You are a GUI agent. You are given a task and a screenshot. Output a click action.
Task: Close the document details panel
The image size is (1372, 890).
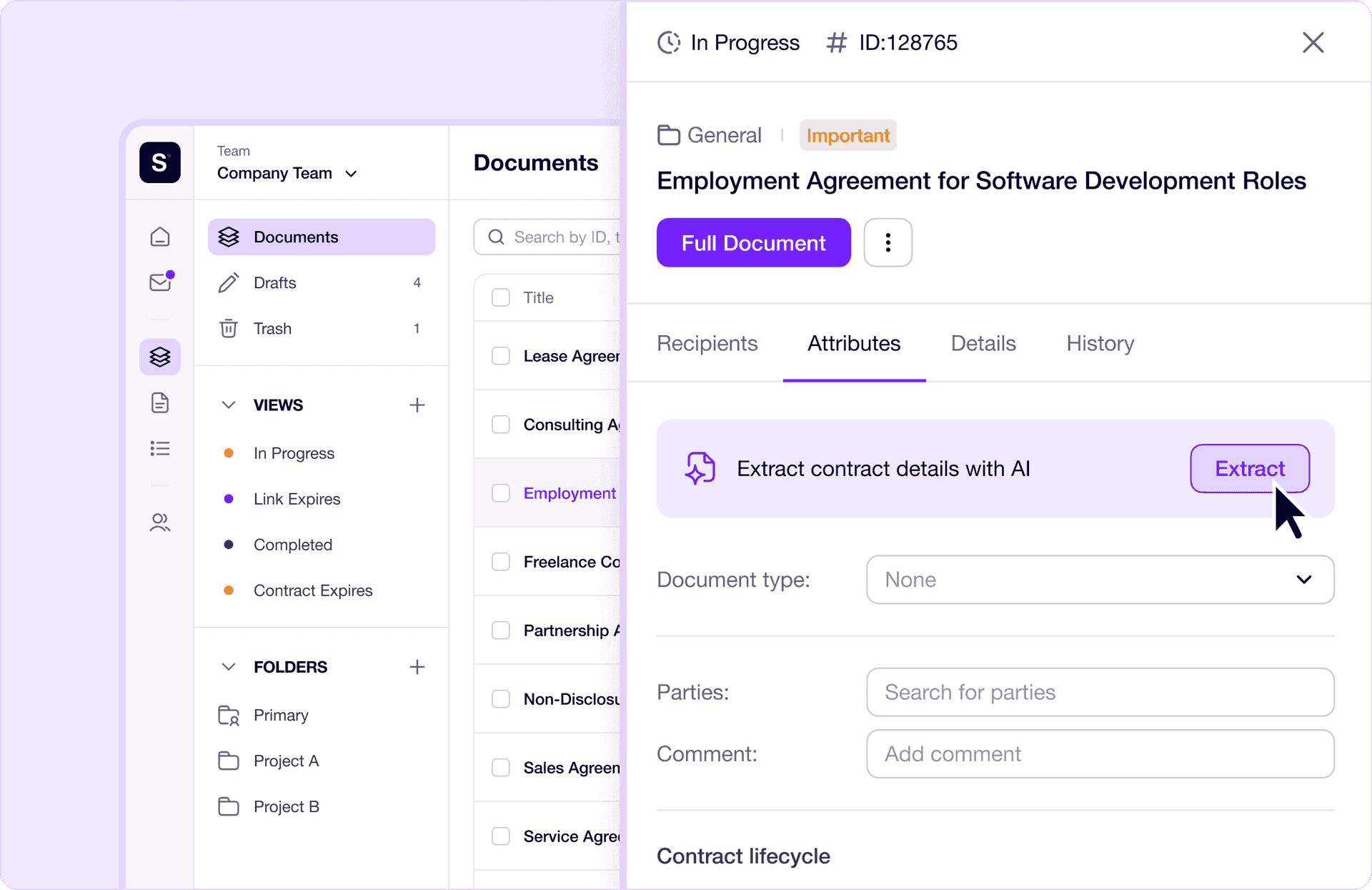tap(1313, 43)
